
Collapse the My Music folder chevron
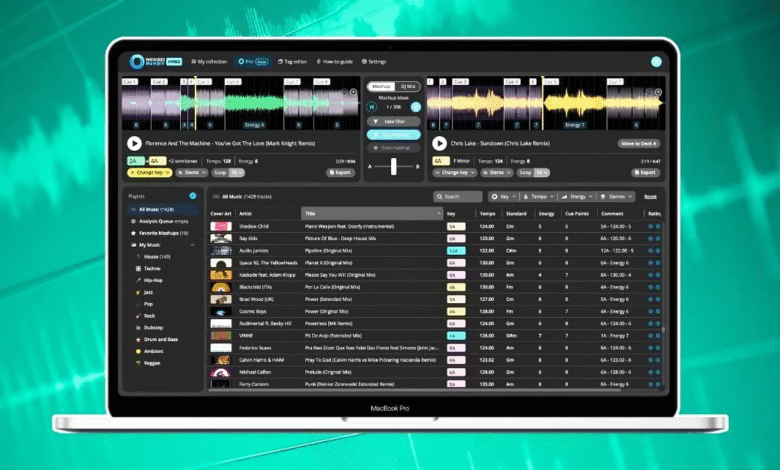tap(193, 245)
